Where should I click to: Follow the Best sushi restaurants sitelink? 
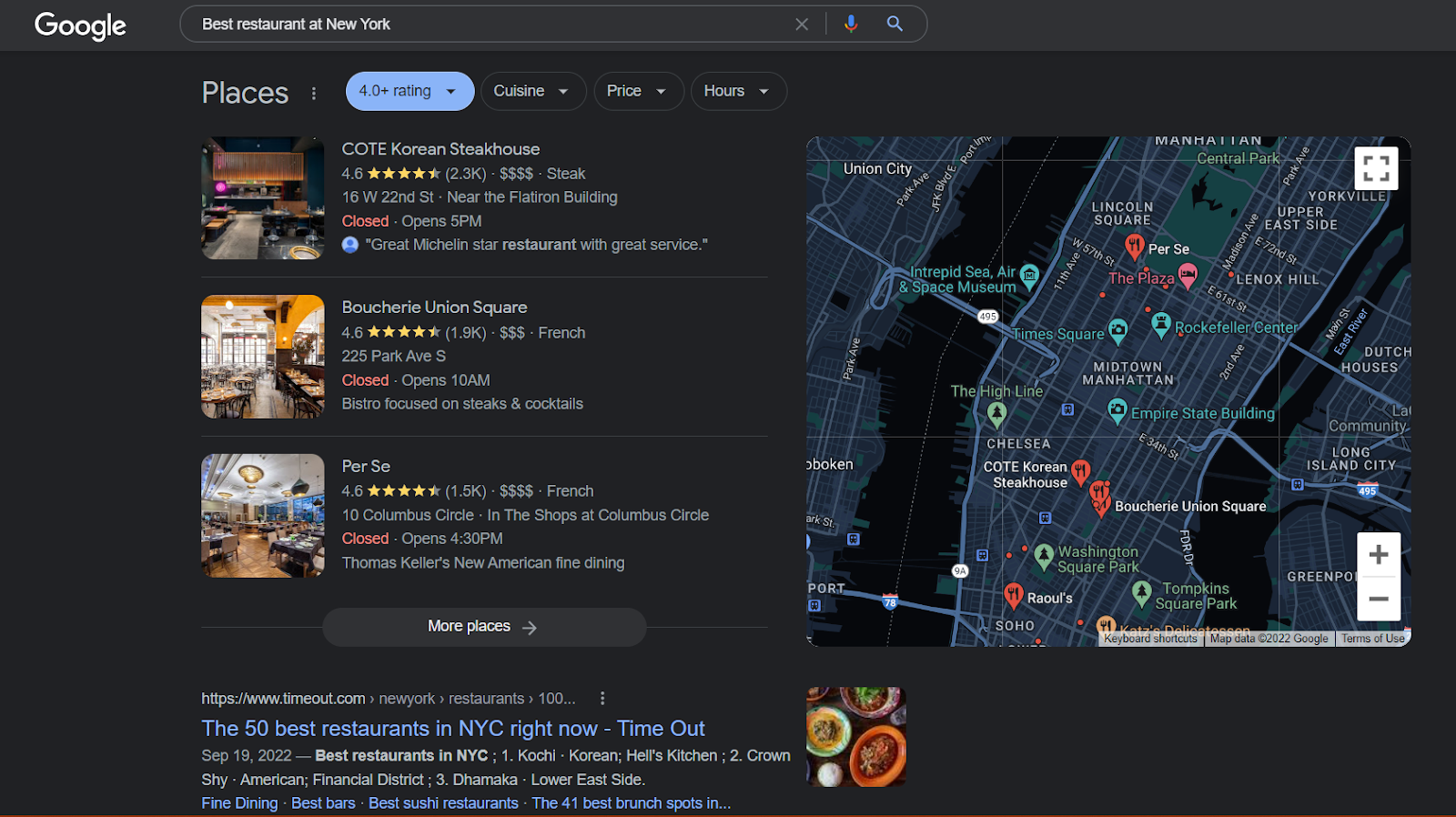pos(443,803)
